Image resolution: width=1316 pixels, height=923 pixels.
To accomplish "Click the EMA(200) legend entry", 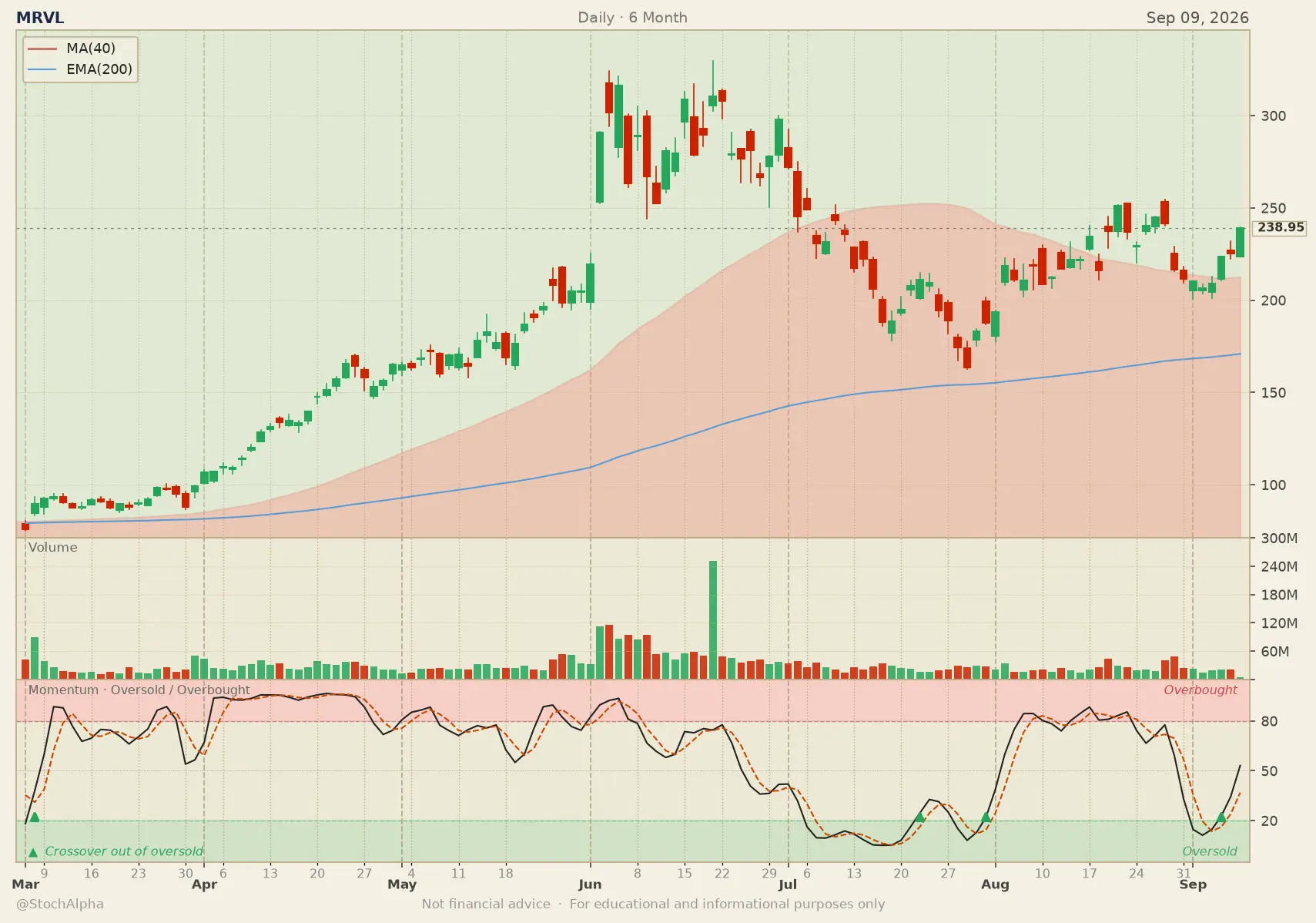I will (79, 69).
